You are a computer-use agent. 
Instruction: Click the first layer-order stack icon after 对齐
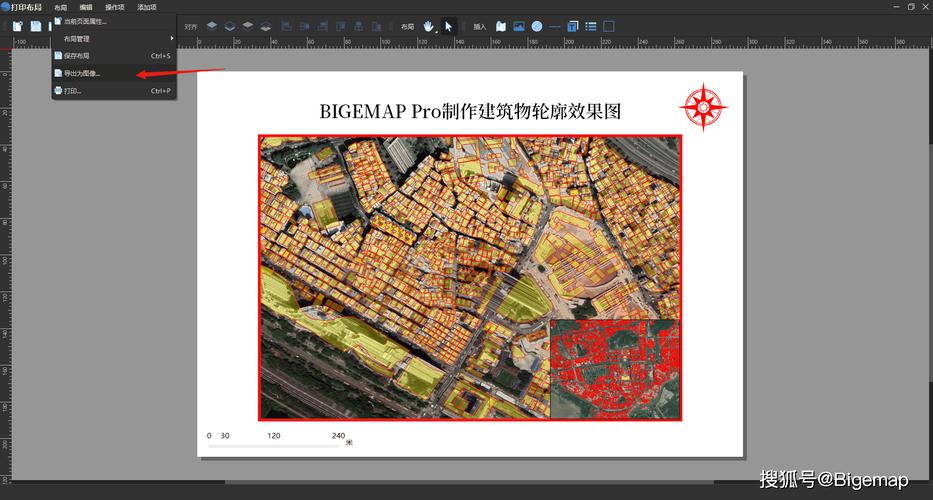click(212, 26)
